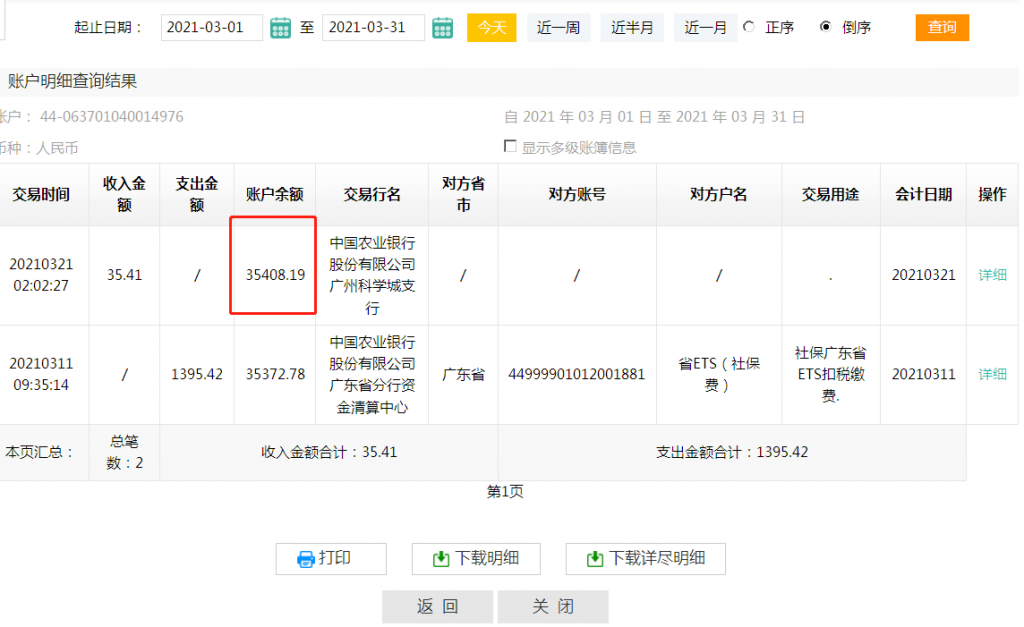This screenshot has width=1024, height=627.
Task: Click the 关闭 close button
Action: (x=553, y=607)
